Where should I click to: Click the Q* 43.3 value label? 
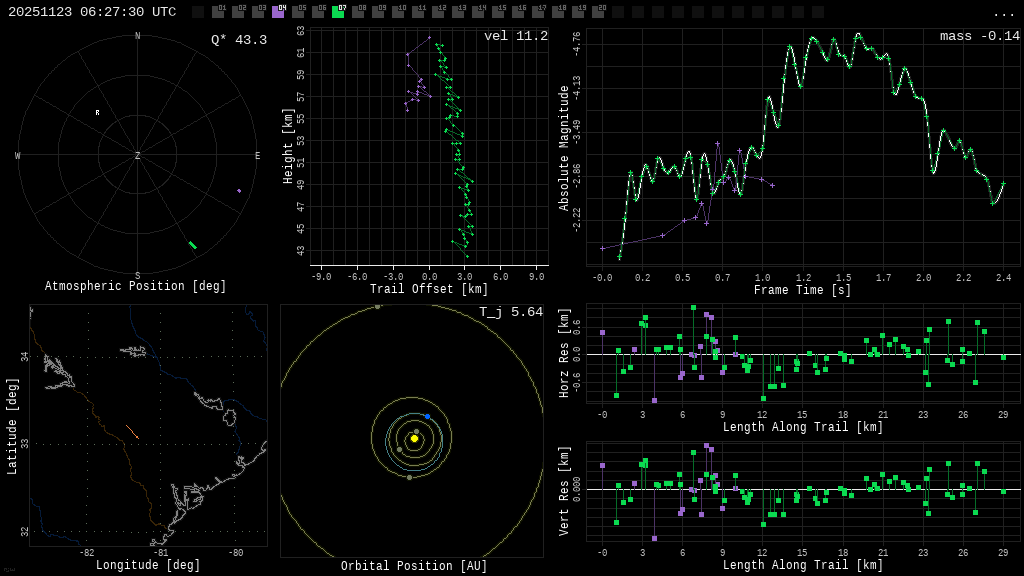(x=238, y=40)
